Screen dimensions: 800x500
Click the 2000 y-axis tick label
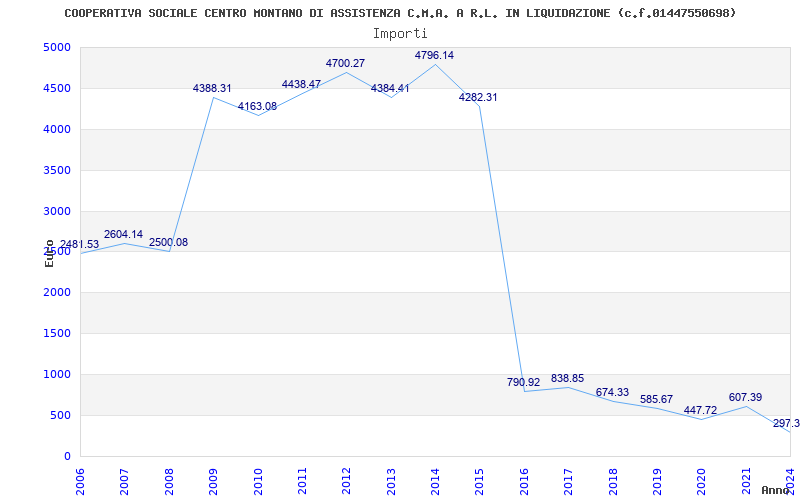(x=55, y=293)
